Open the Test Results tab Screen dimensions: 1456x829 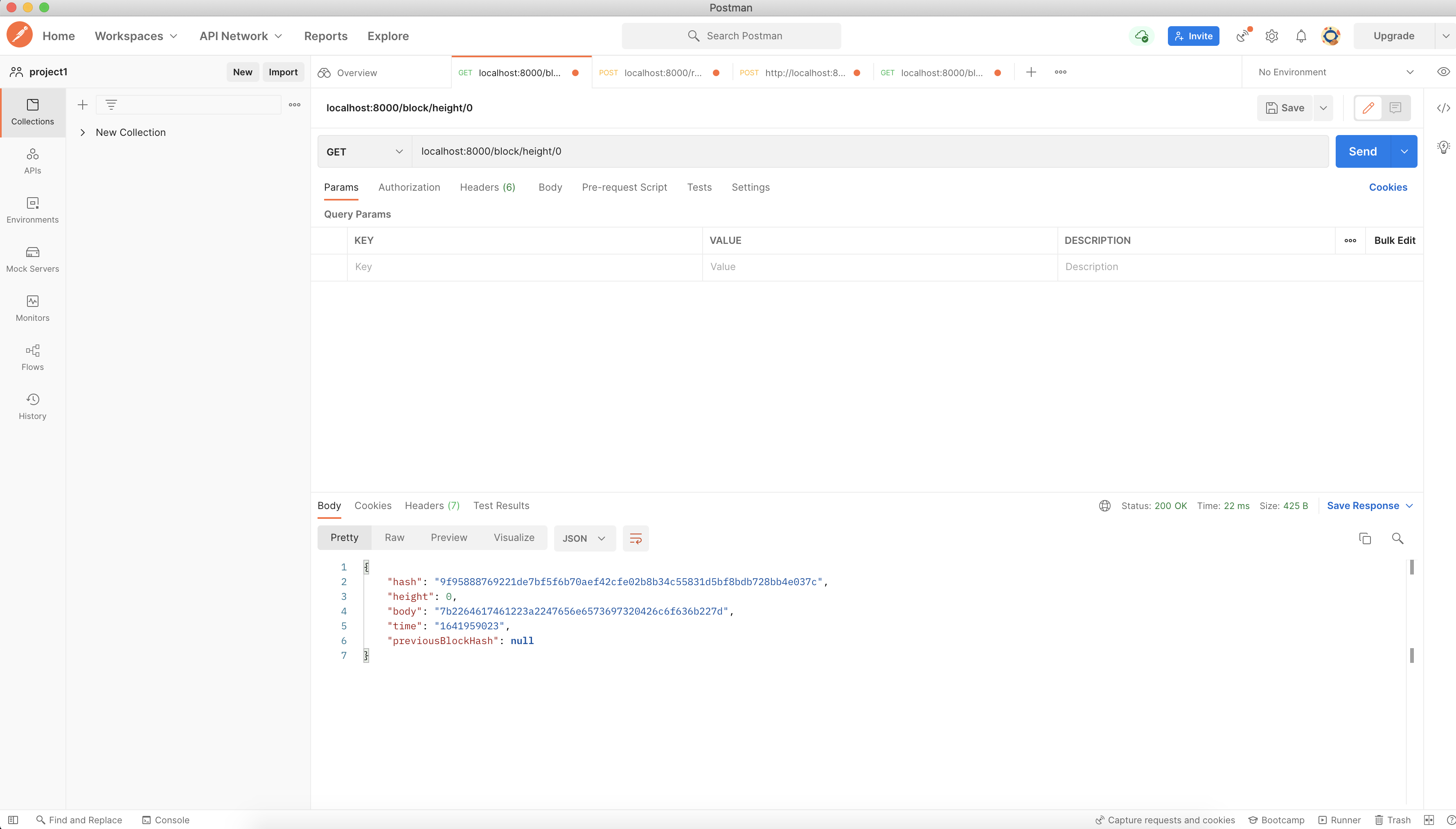coord(501,506)
